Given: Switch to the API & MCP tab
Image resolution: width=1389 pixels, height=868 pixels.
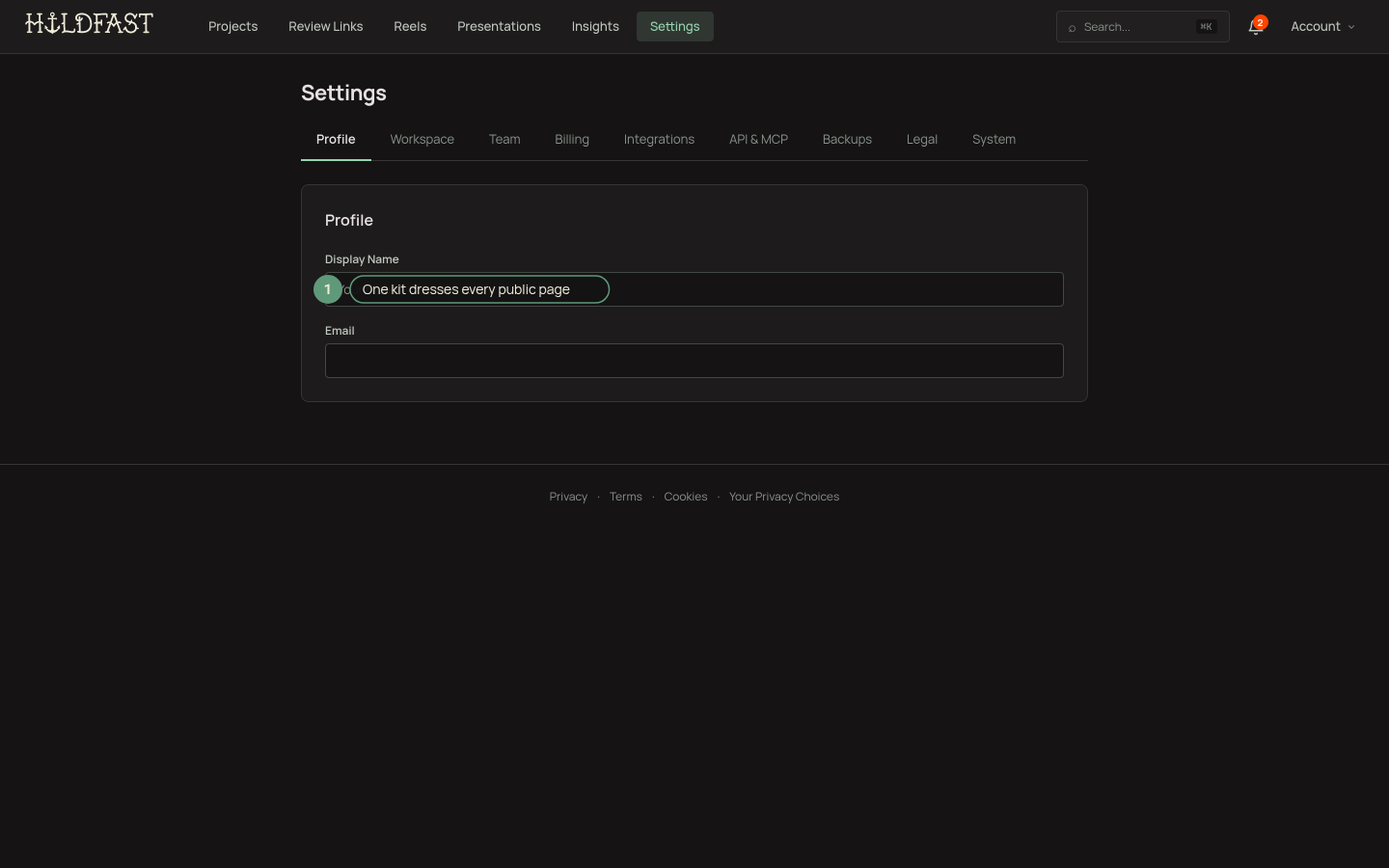Looking at the screenshot, I should (x=759, y=140).
